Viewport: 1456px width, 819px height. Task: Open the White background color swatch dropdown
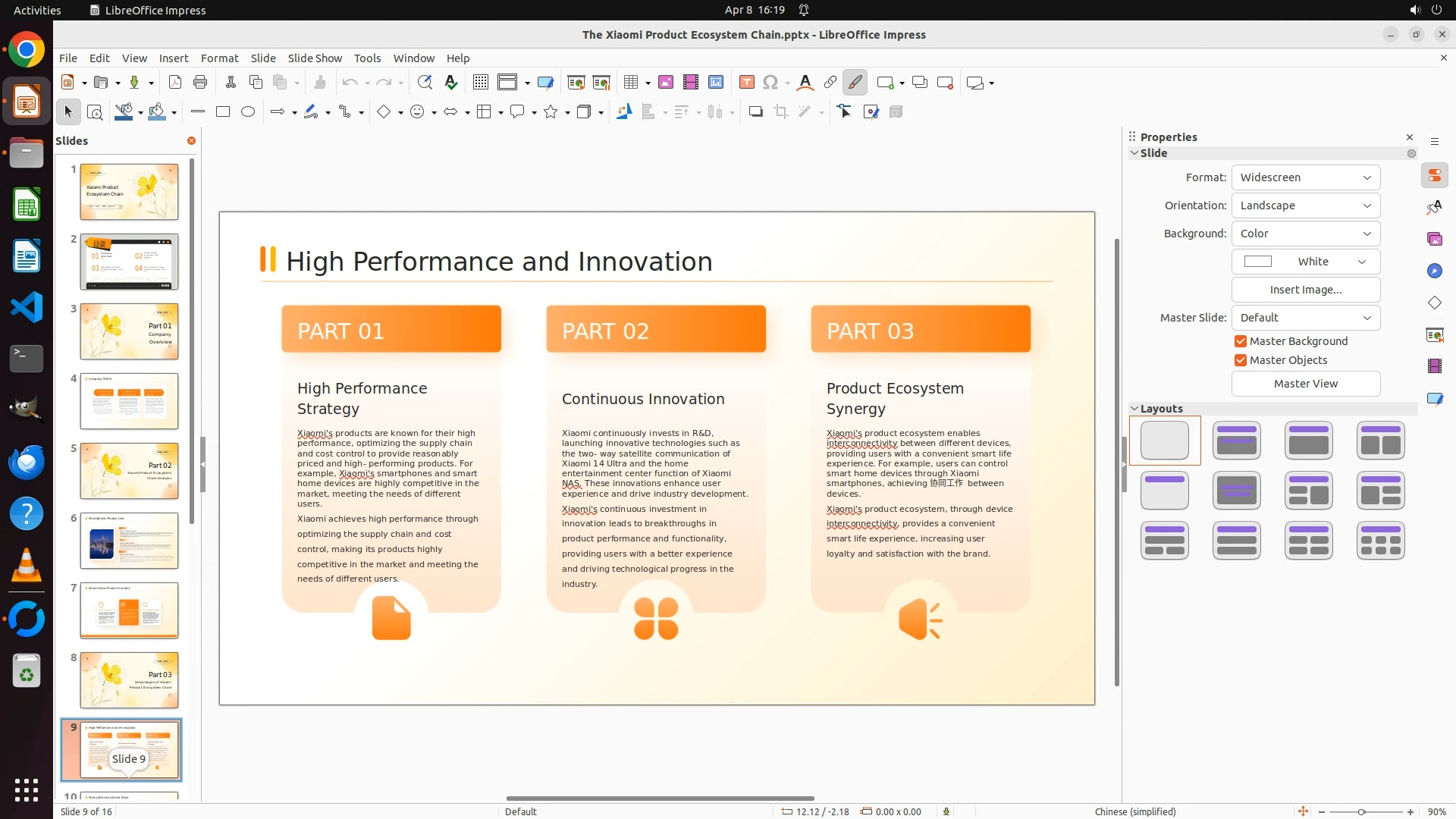[x=1305, y=262]
